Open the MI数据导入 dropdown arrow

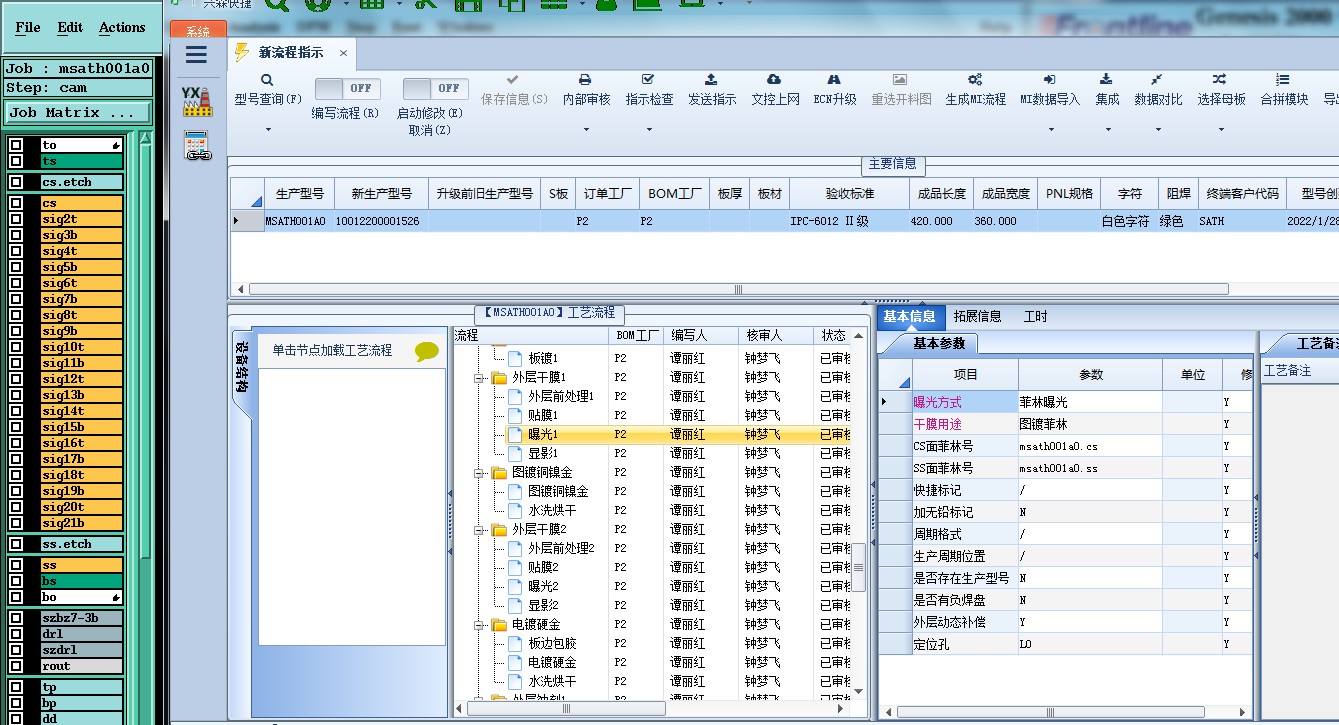coord(1050,129)
